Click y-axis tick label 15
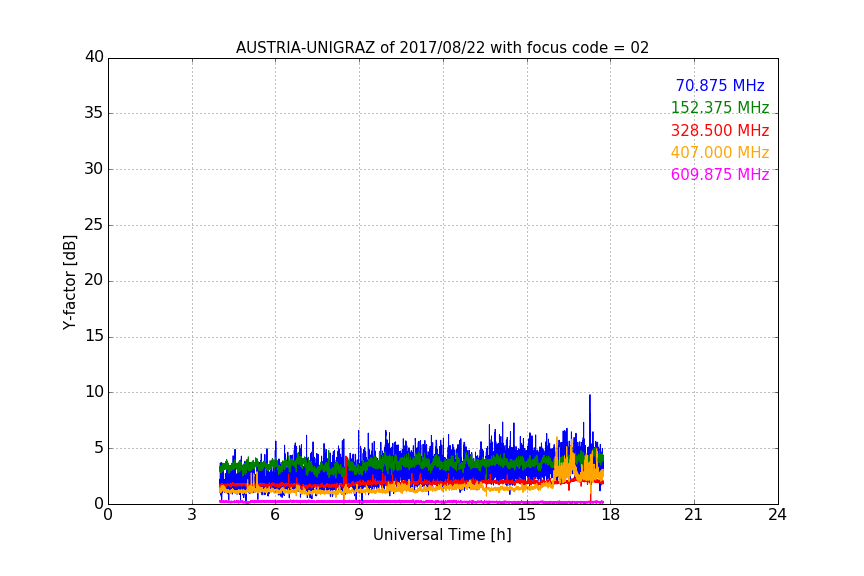The height and width of the screenshot is (576, 864). pyautogui.click(x=94, y=336)
